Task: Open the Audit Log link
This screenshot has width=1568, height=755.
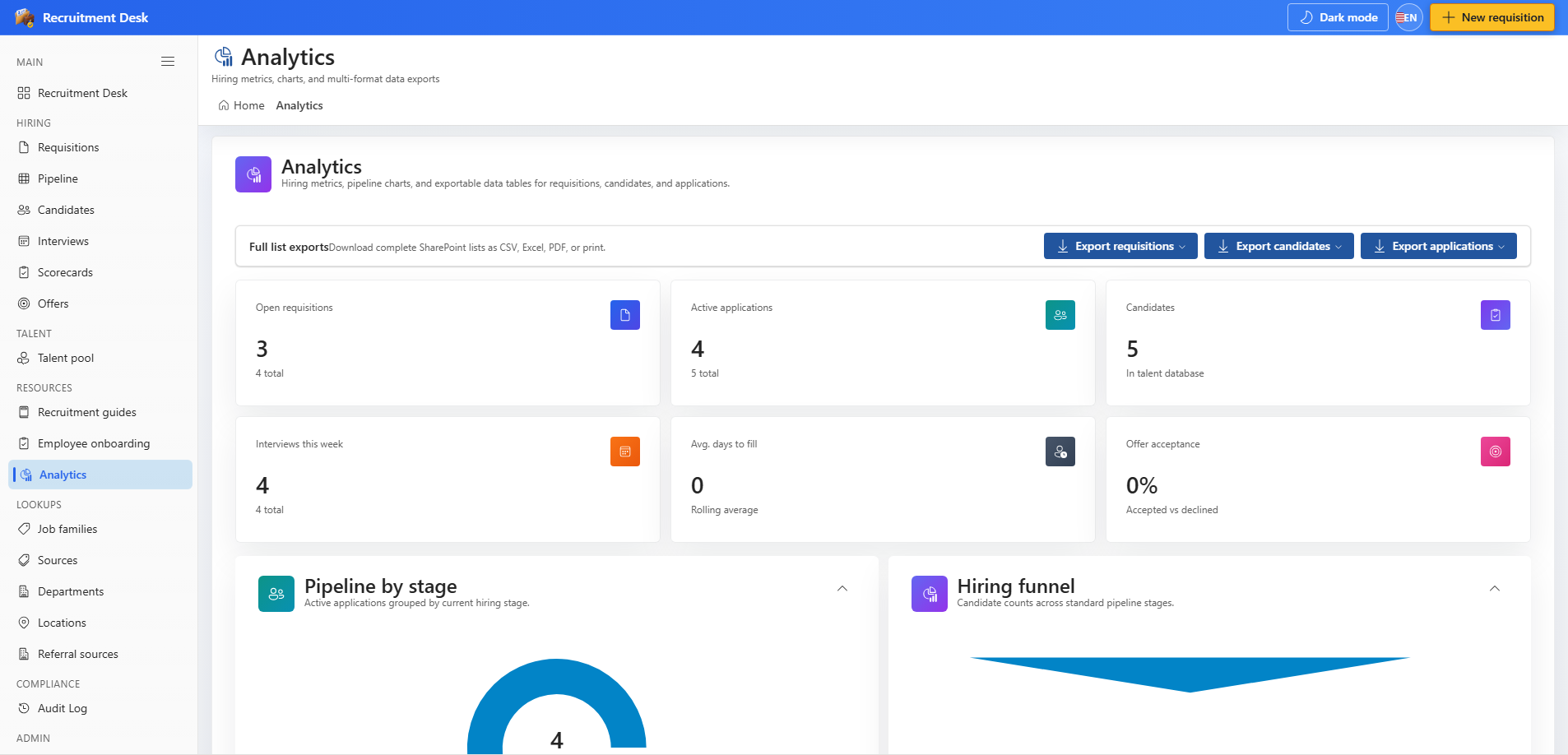Action: (x=100, y=708)
